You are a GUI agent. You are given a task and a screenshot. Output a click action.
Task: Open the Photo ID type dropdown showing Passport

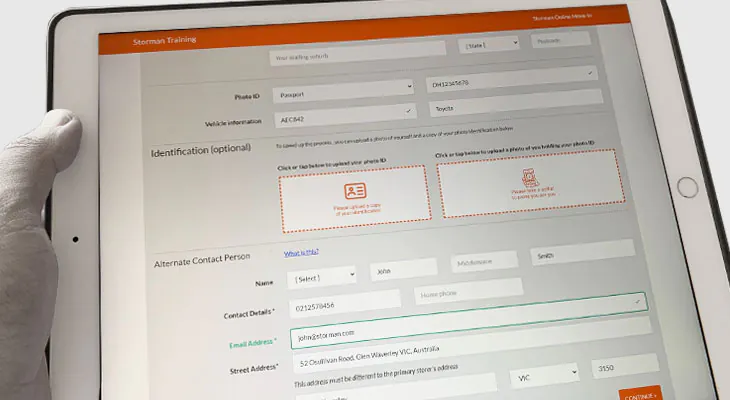point(343,91)
